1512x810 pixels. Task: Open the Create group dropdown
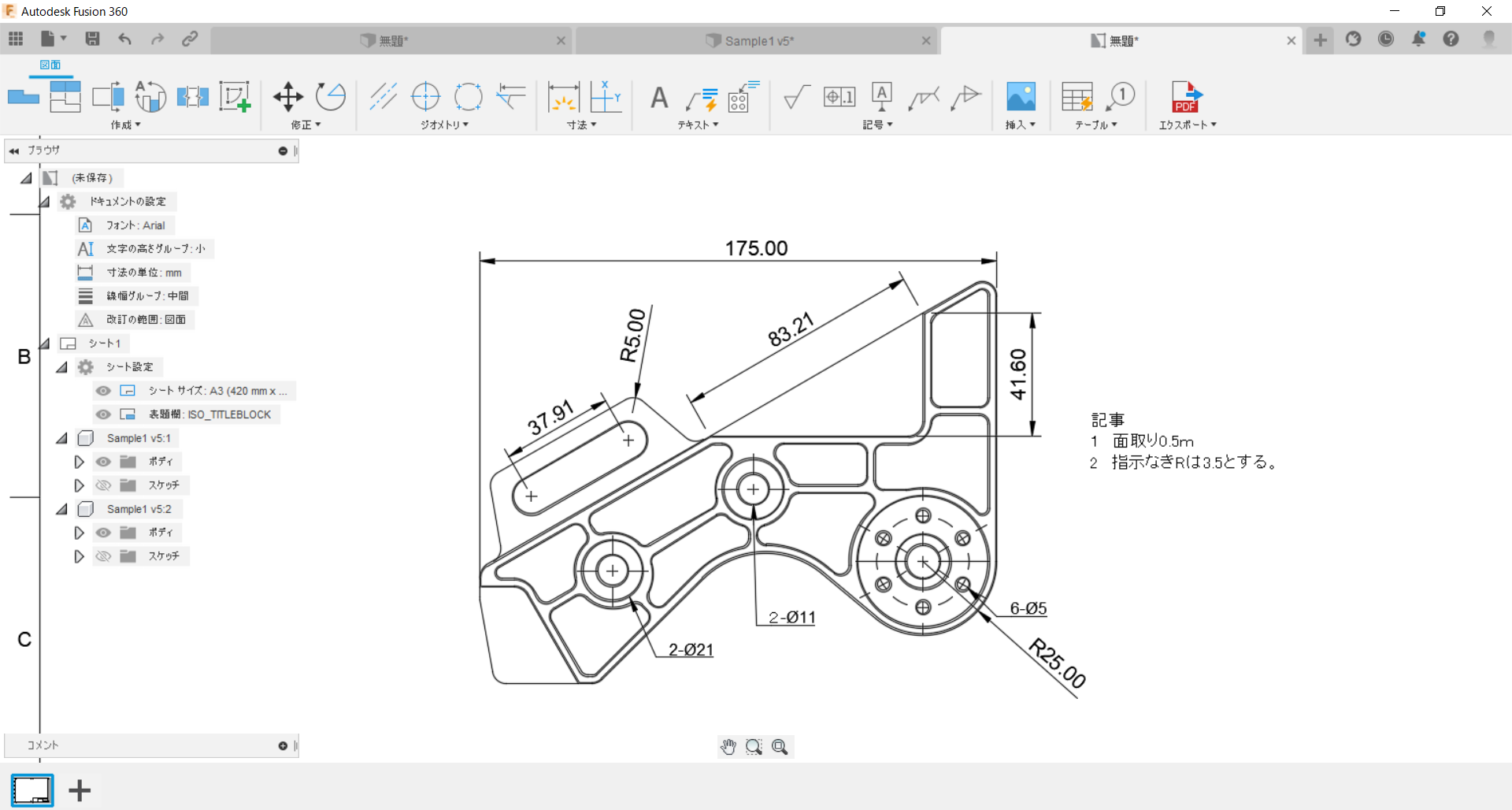pyautogui.click(x=125, y=125)
